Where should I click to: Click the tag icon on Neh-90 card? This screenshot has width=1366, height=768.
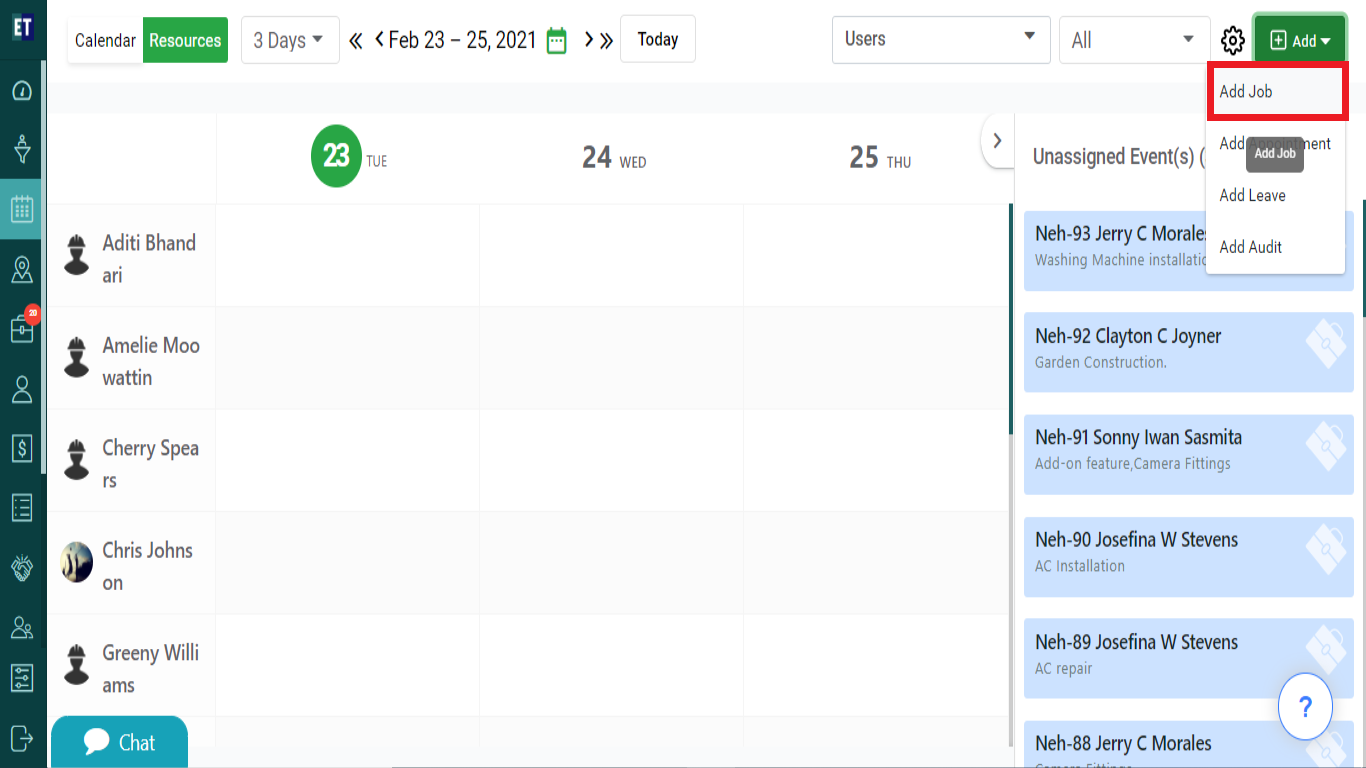pyautogui.click(x=1326, y=548)
